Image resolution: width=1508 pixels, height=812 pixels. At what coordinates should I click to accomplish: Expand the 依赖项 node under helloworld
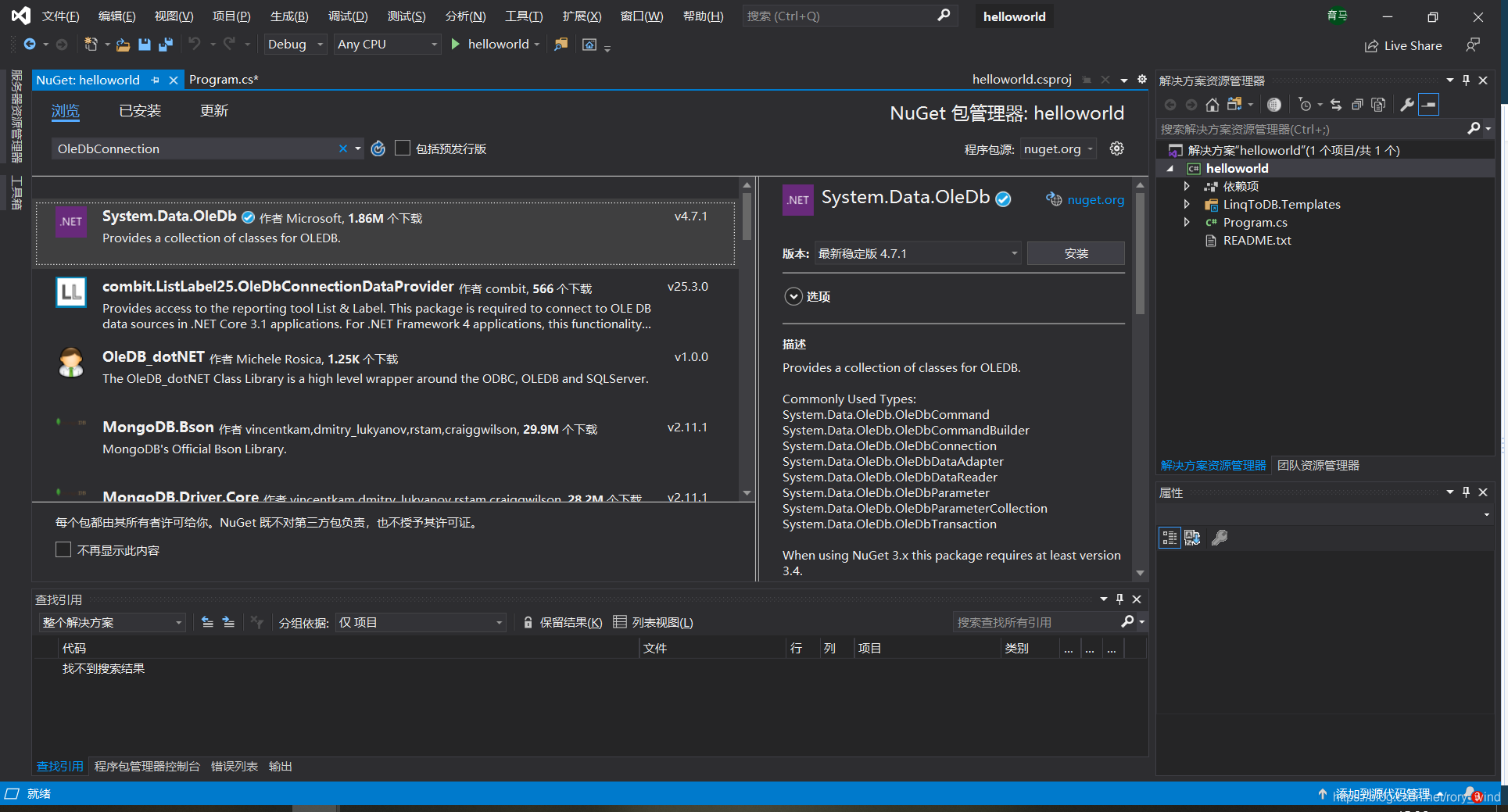[1187, 186]
